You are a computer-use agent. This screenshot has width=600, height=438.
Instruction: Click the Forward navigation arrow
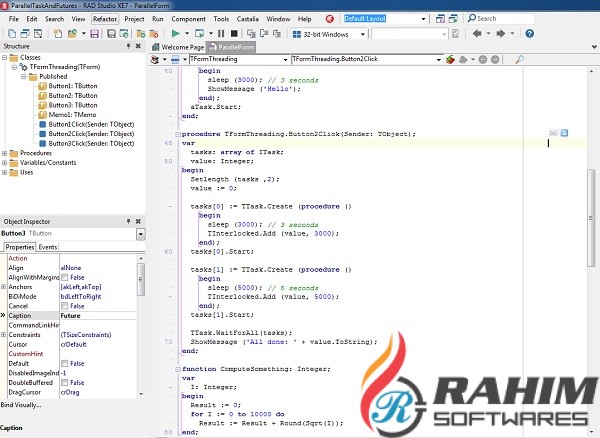click(x=501, y=34)
